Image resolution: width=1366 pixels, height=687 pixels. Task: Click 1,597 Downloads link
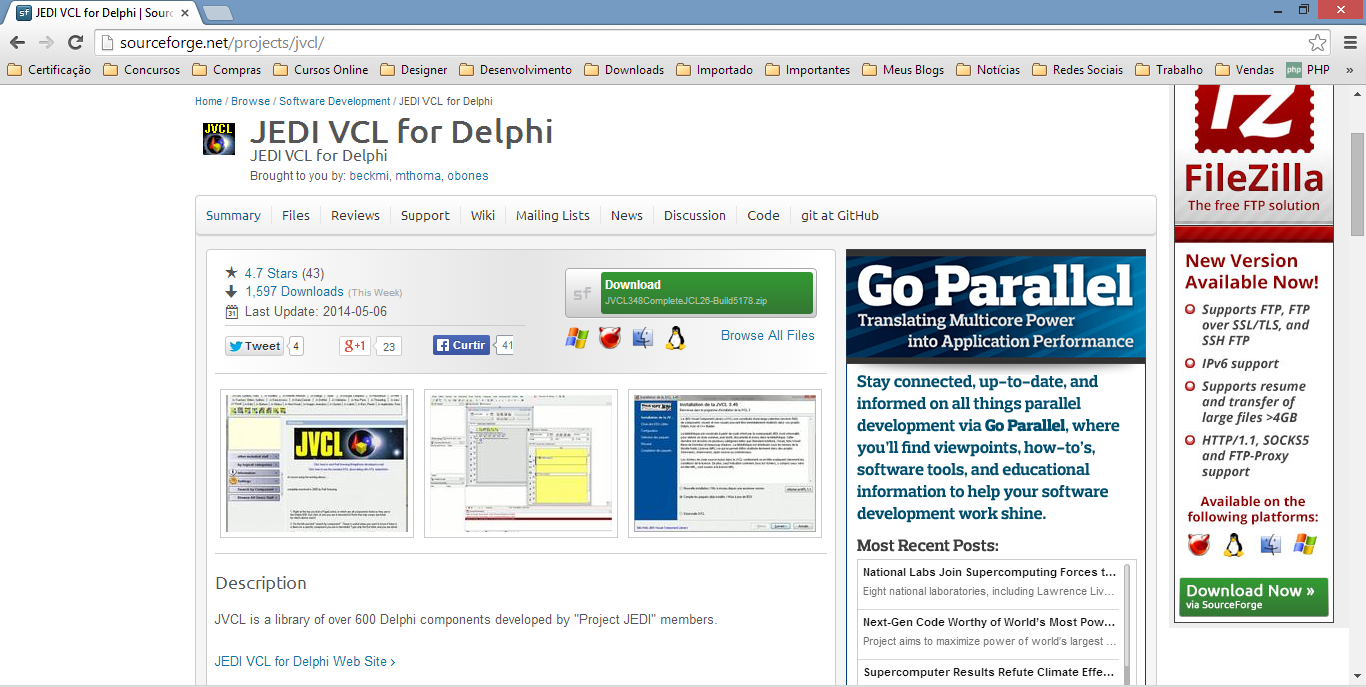tap(294, 291)
